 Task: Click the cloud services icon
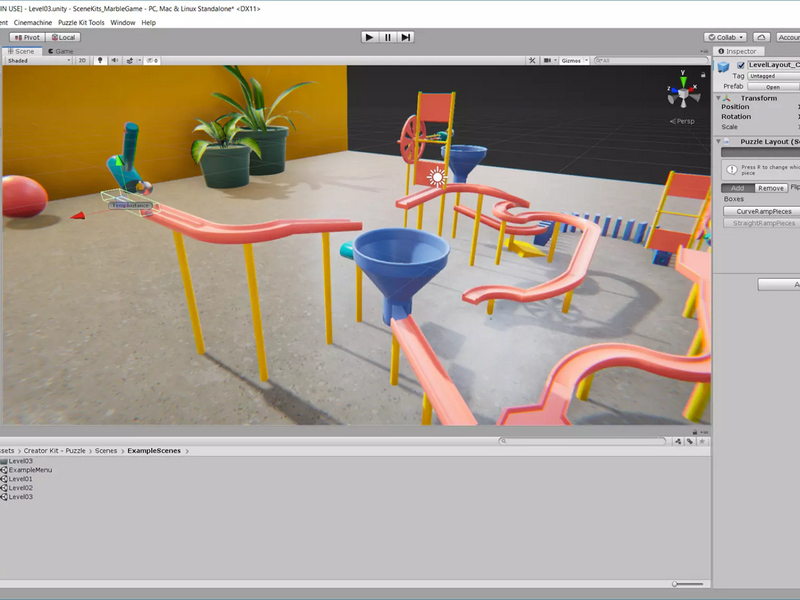click(x=761, y=37)
